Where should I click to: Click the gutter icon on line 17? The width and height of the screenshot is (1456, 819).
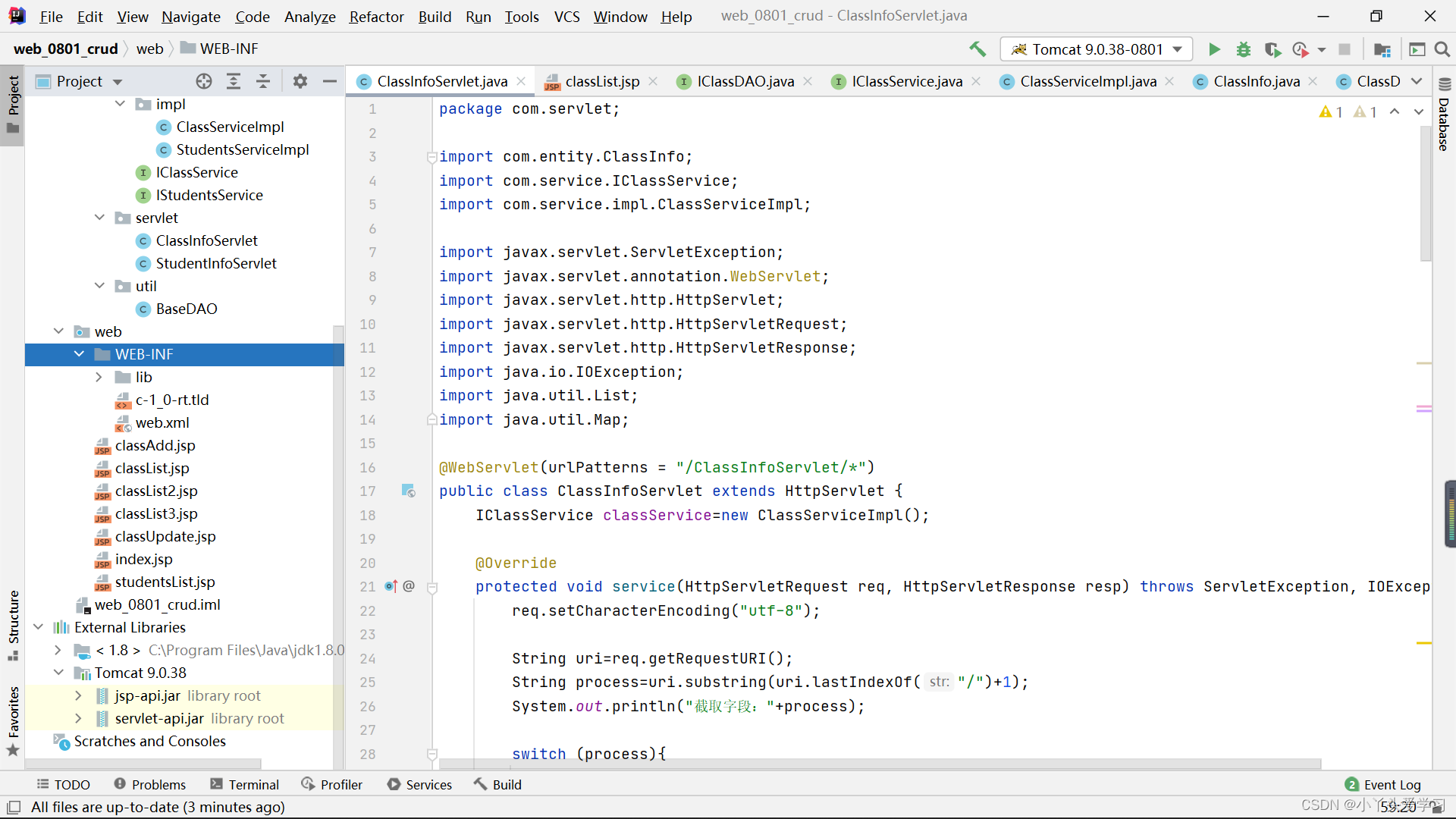click(x=408, y=491)
